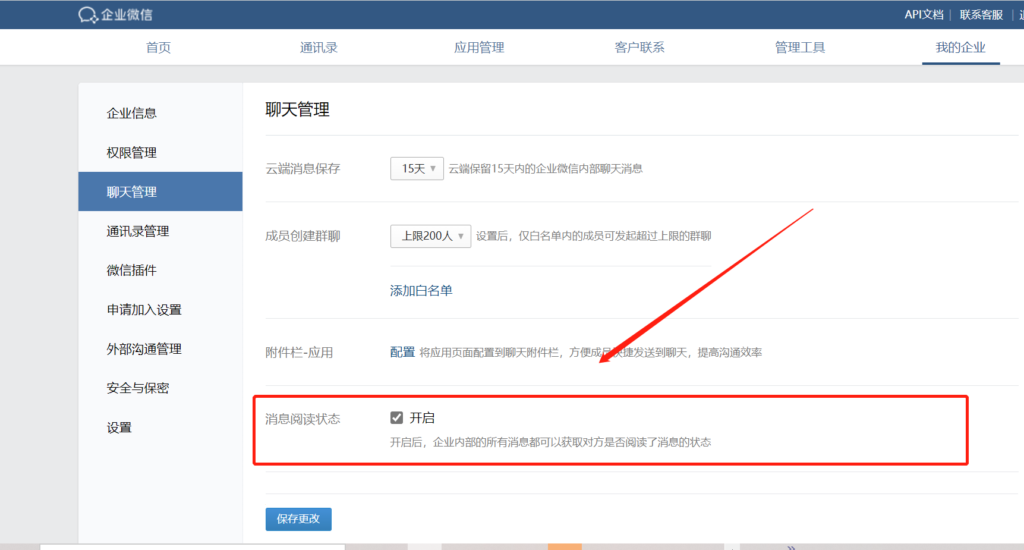
Task: Open 通讯录管理 in the sidebar
Action: [138, 231]
